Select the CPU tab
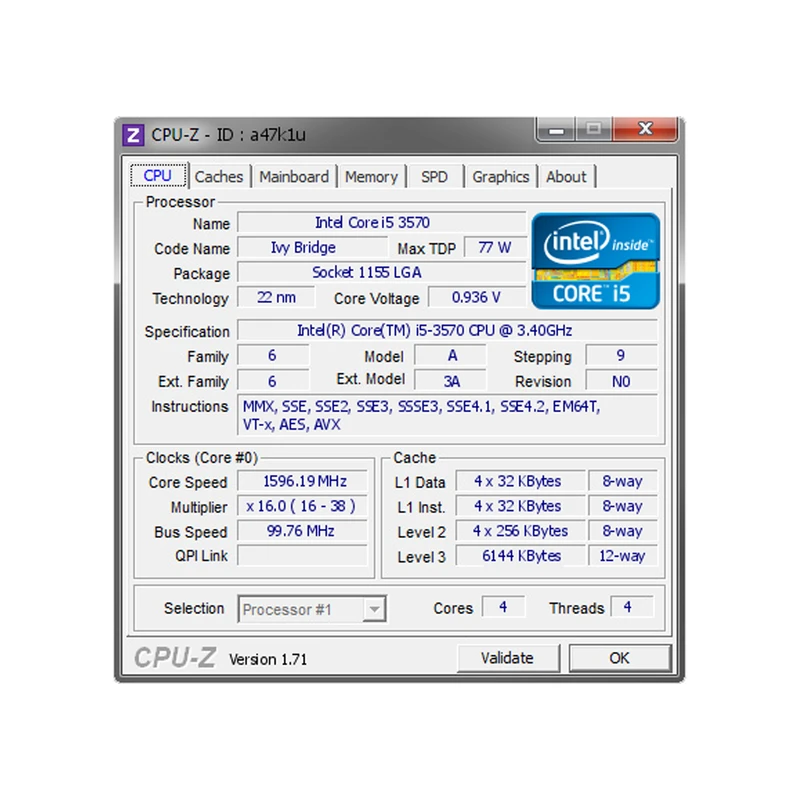This screenshot has height=800, width=800. (x=157, y=176)
